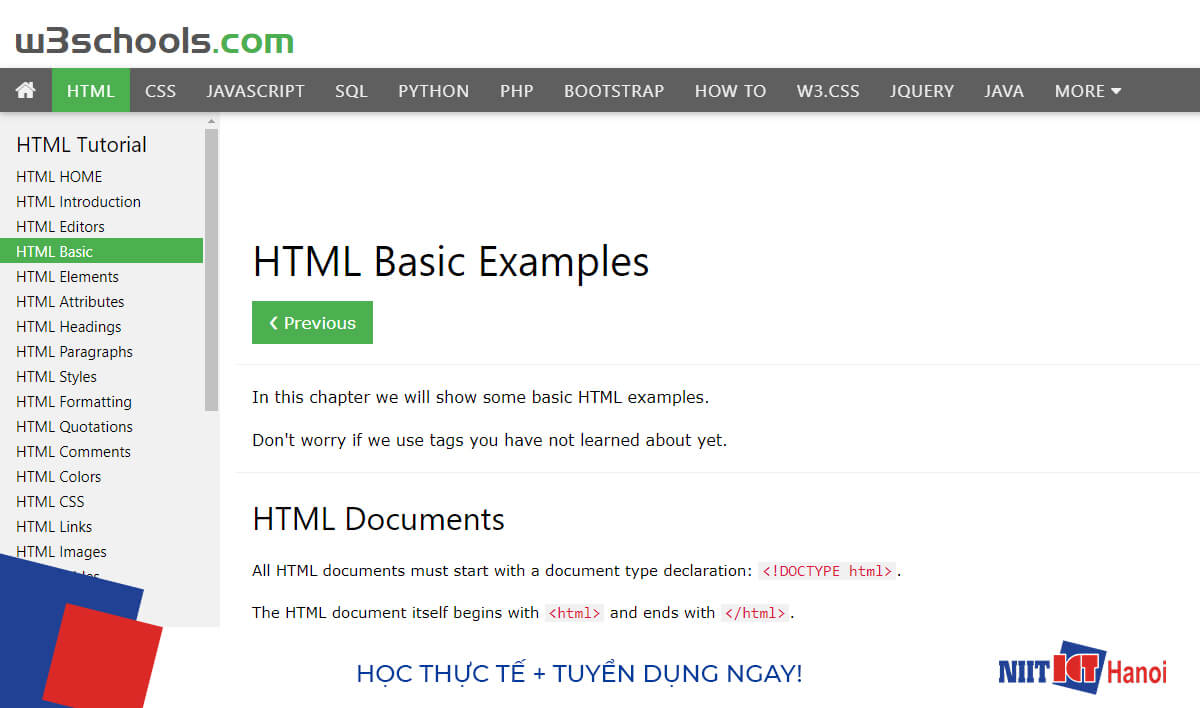Open the HTML Attributes page
This screenshot has height=708, width=1200.
click(x=70, y=301)
